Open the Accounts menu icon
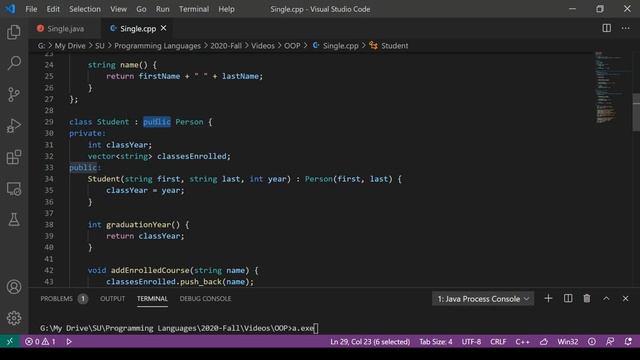Viewport: 640px width, 360px height. pyautogui.click(x=14, y=287)
